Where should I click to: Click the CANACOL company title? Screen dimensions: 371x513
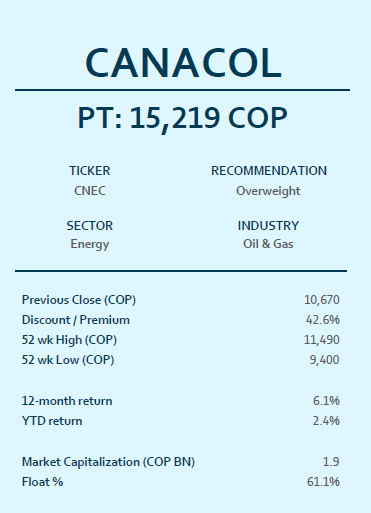(183, 63)
